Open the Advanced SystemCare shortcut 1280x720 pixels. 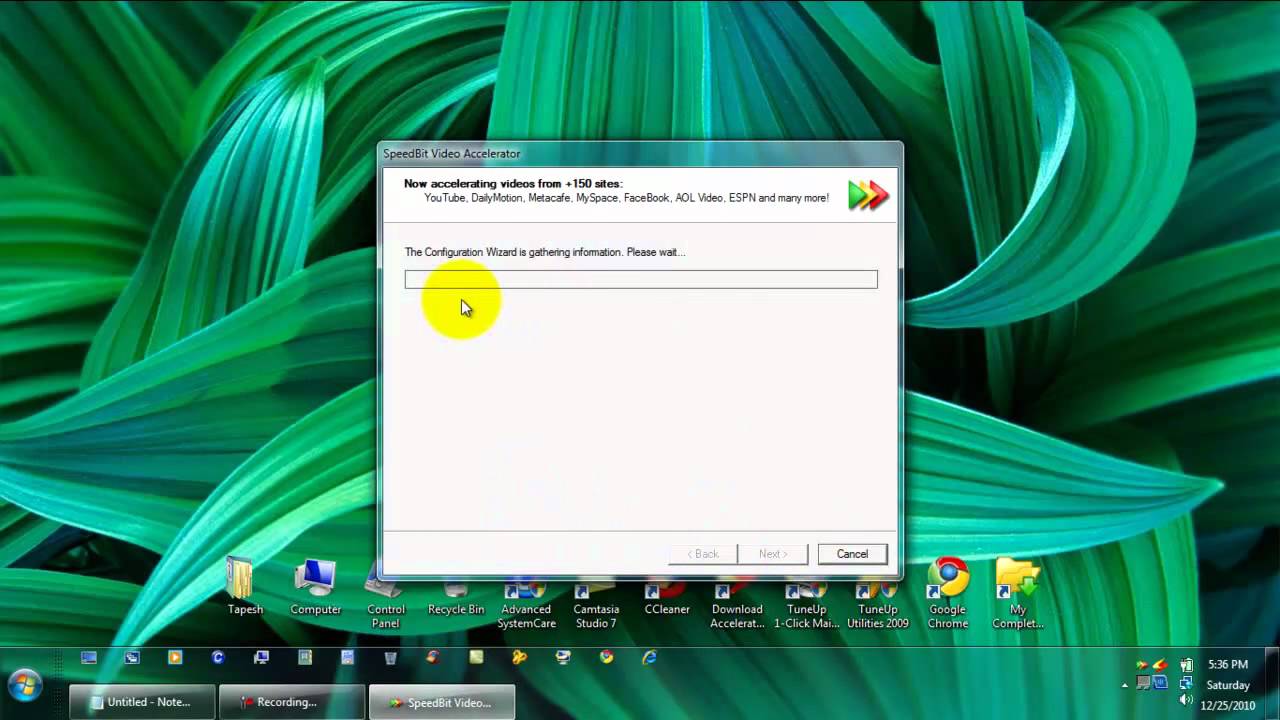coord(526,603)
